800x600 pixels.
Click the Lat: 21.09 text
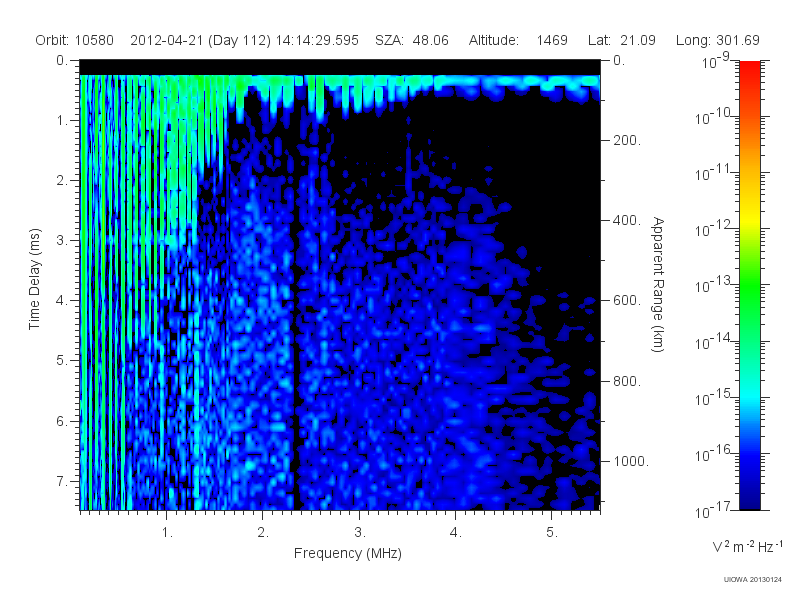pyautogui.click(x=621, y=40)
